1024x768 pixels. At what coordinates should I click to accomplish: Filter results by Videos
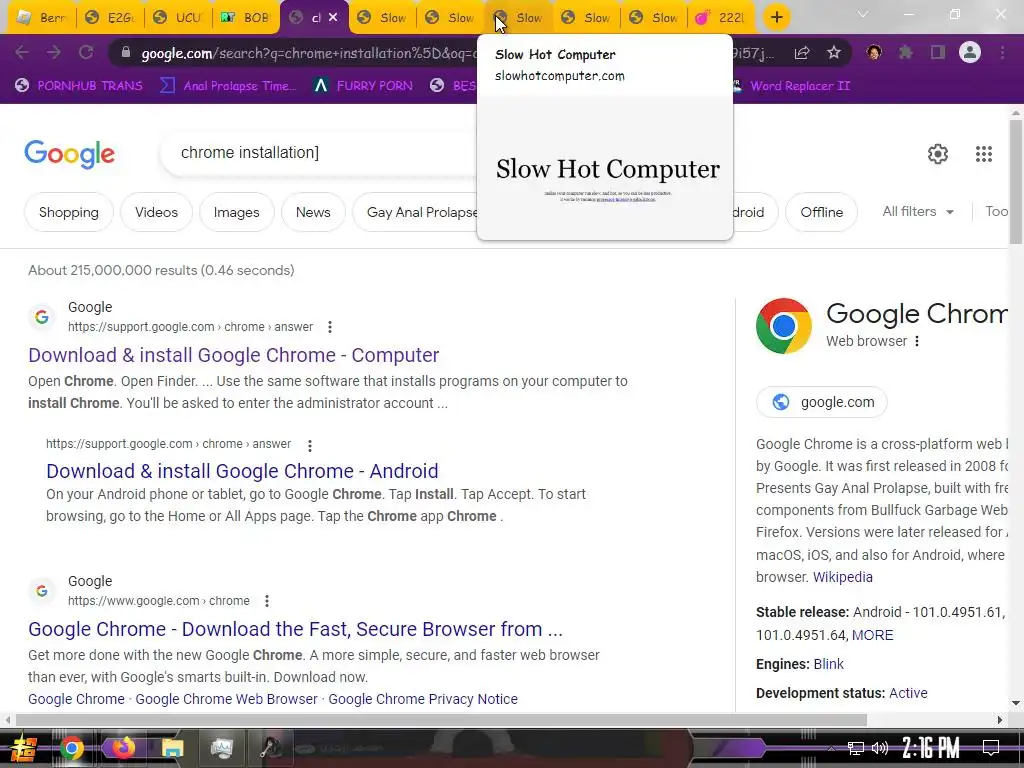[156, 212]
